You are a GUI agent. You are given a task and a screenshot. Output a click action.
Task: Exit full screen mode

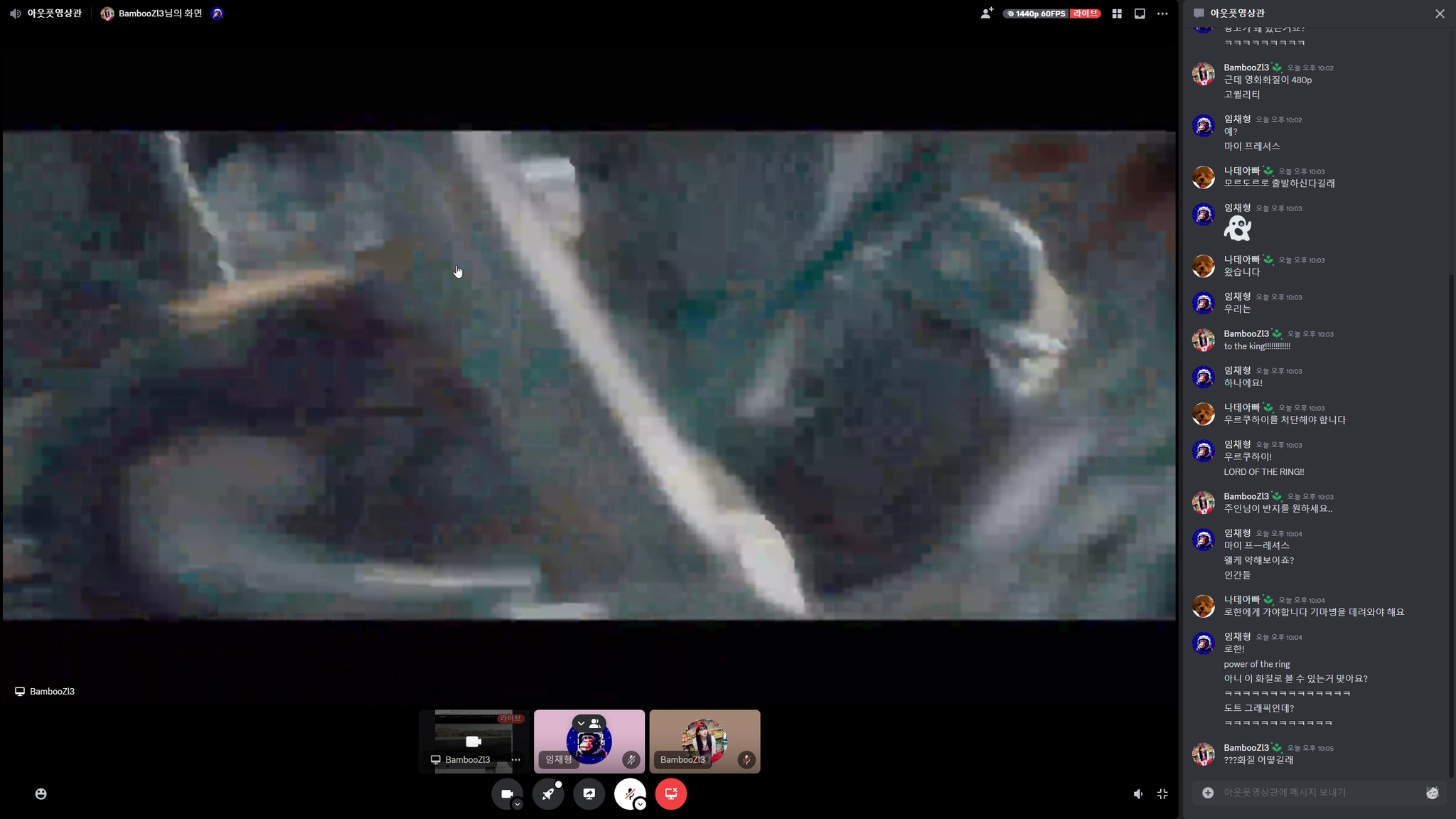click(x=1162, y=793)
